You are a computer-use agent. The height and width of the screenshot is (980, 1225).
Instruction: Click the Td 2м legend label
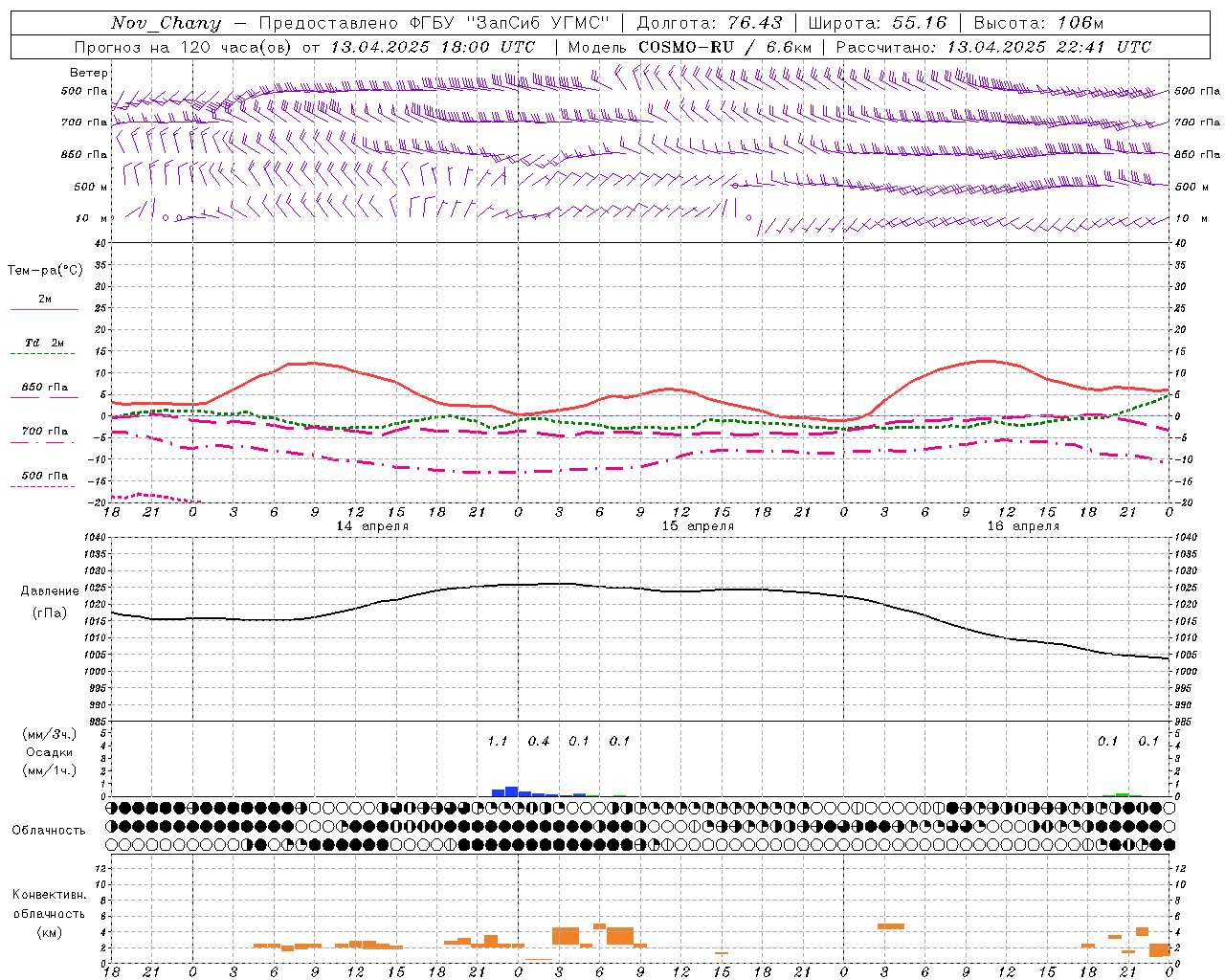[45, 343]
